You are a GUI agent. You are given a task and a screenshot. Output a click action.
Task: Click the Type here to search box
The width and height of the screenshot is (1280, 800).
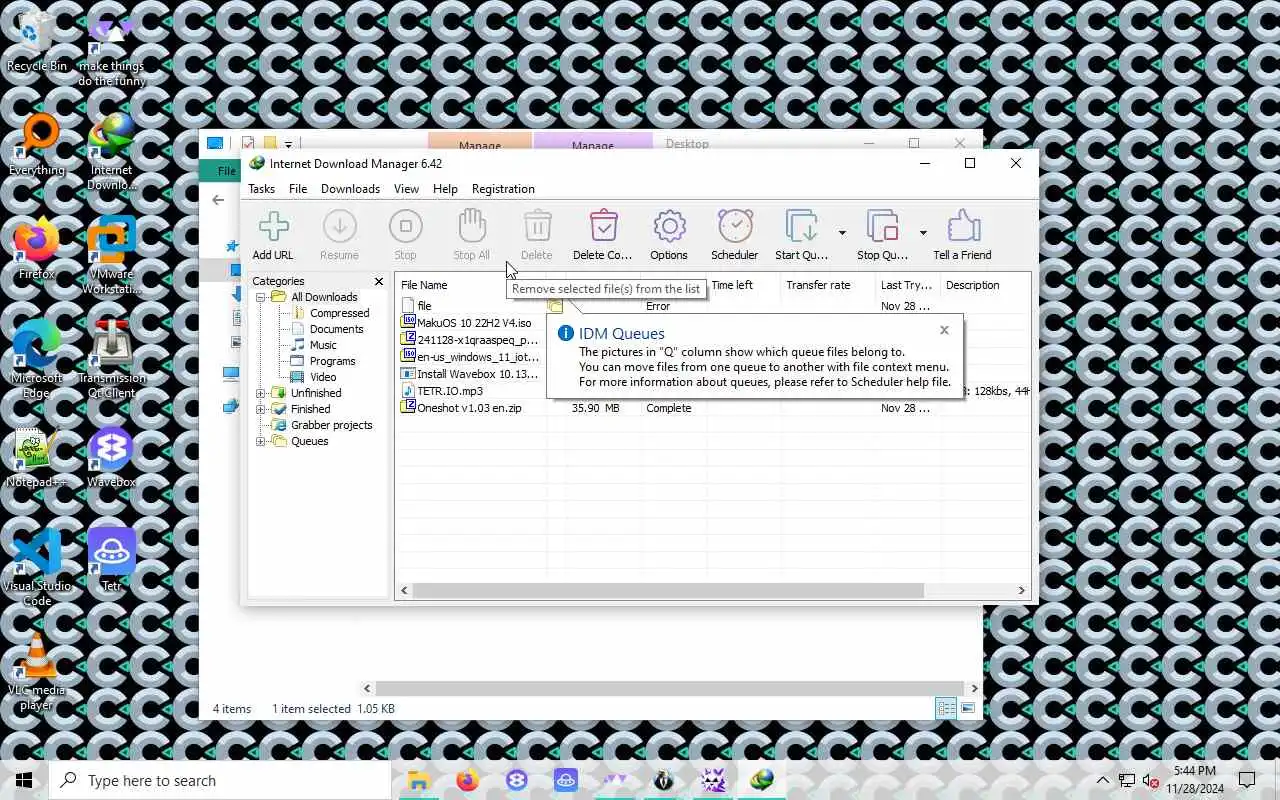[220, 781]
